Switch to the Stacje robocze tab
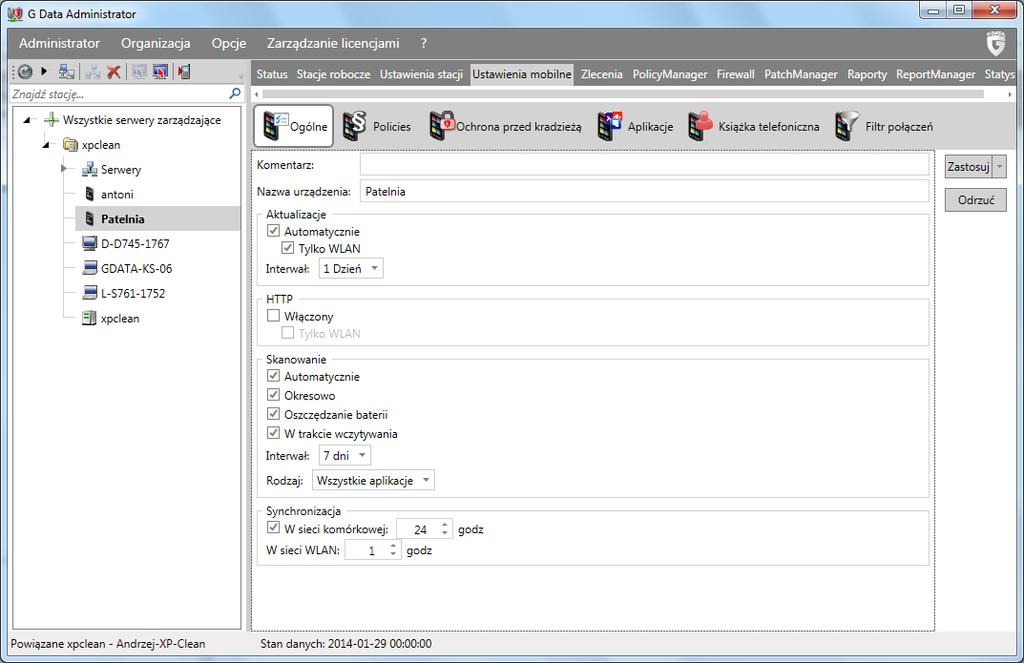This screenshot has width=1024, height=663. 333,74
